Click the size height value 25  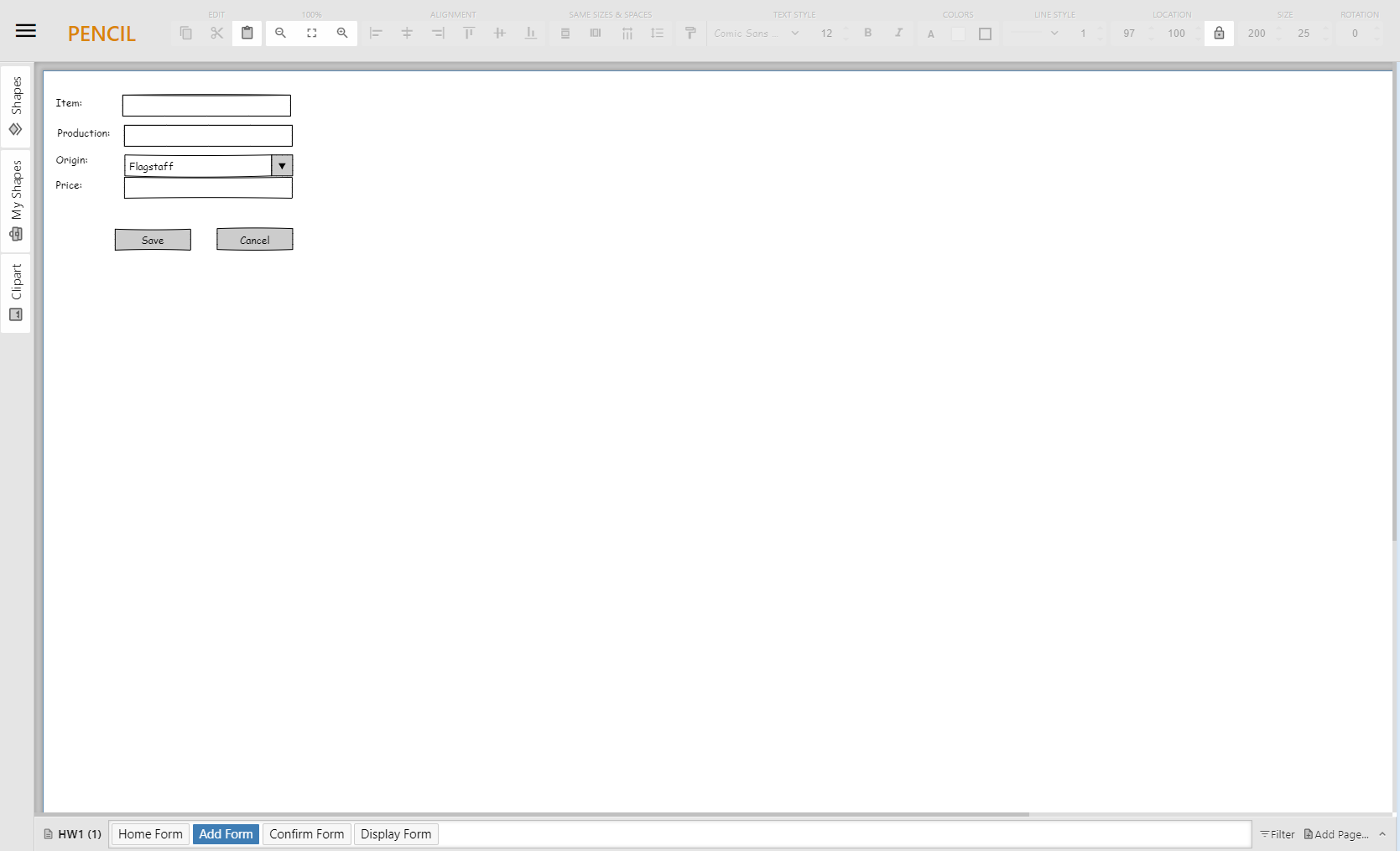pos(1304,34)
